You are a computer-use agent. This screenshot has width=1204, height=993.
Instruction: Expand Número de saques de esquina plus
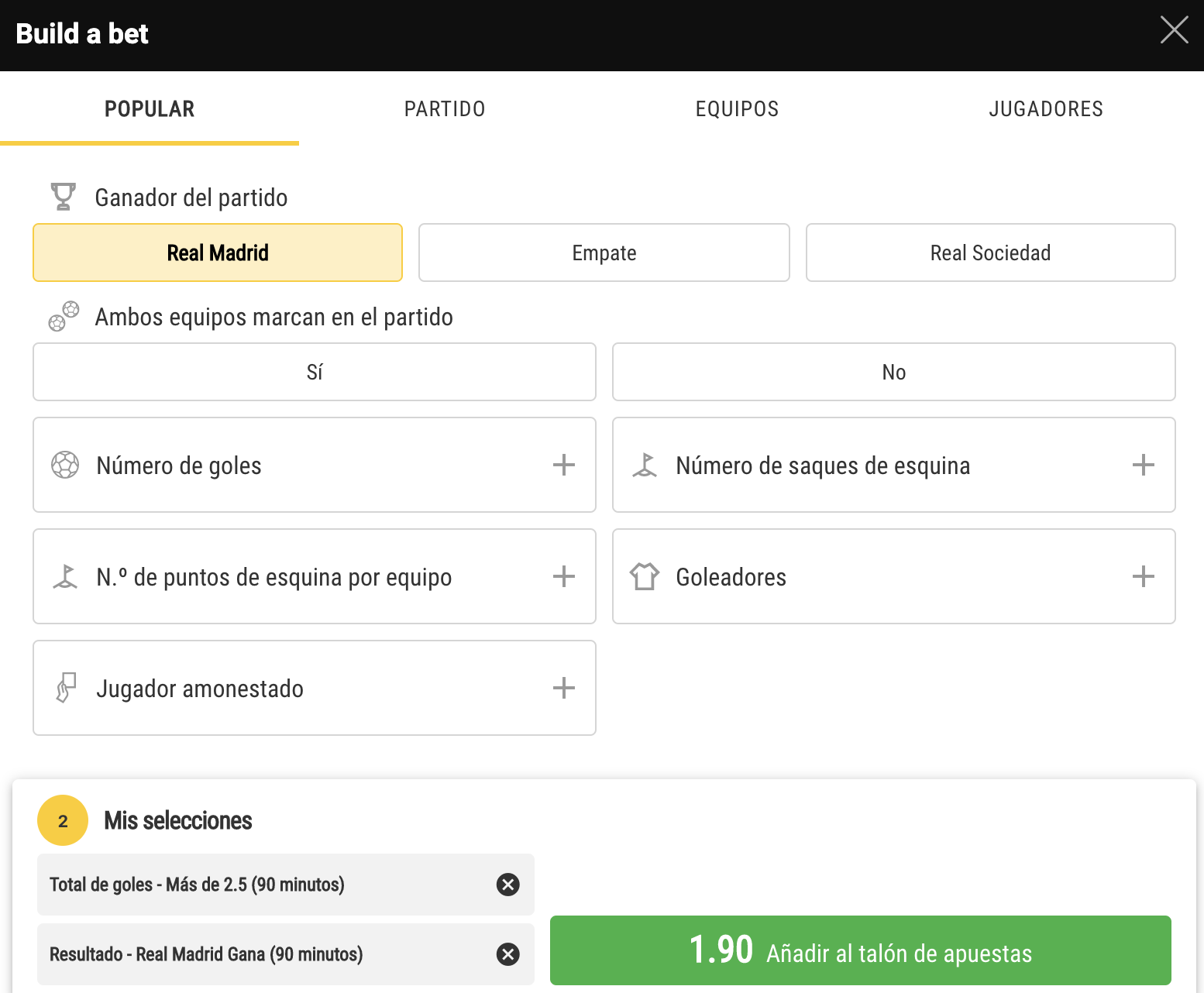point(1144,465)
